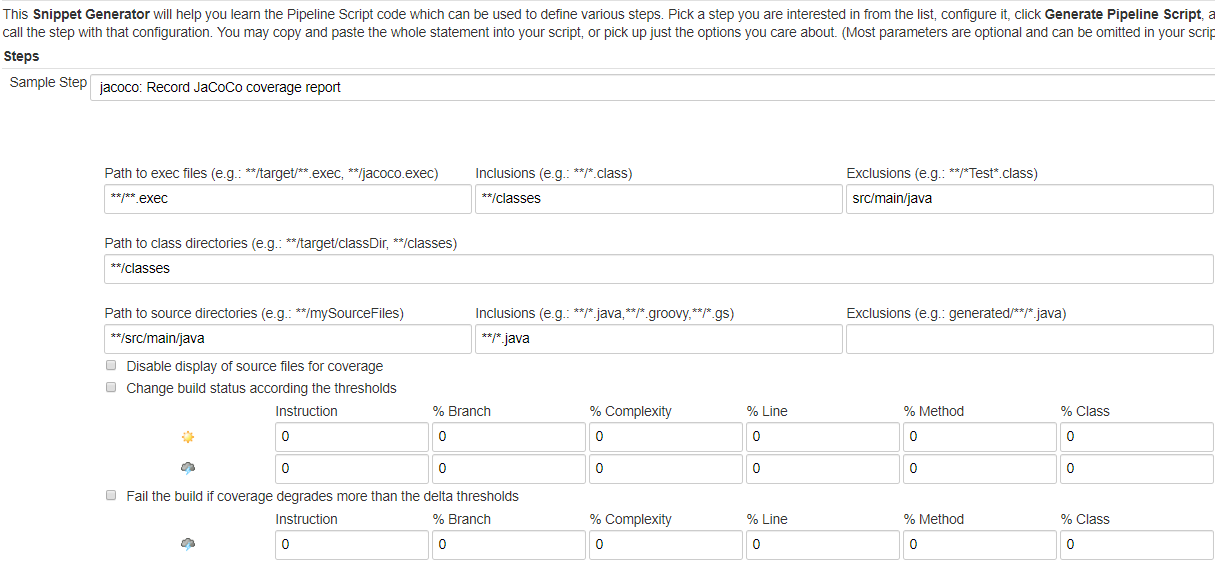Image resolution: width=1215 pixels, height=564 pixels.
Task: Click the delta thresholds % Method field
Action: (979, 544)
